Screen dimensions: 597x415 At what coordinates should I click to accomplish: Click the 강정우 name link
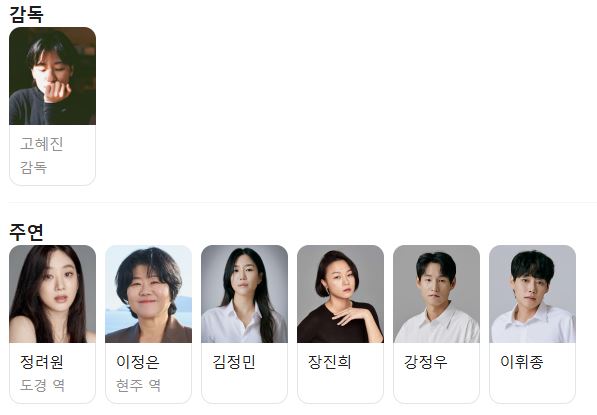(x=426, y=362)
